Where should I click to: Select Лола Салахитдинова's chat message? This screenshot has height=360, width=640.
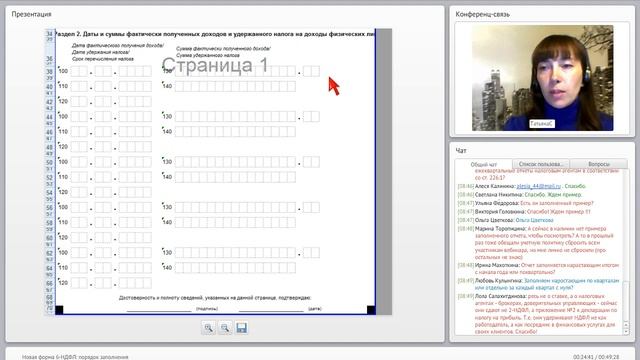click(x=538, y=314)
